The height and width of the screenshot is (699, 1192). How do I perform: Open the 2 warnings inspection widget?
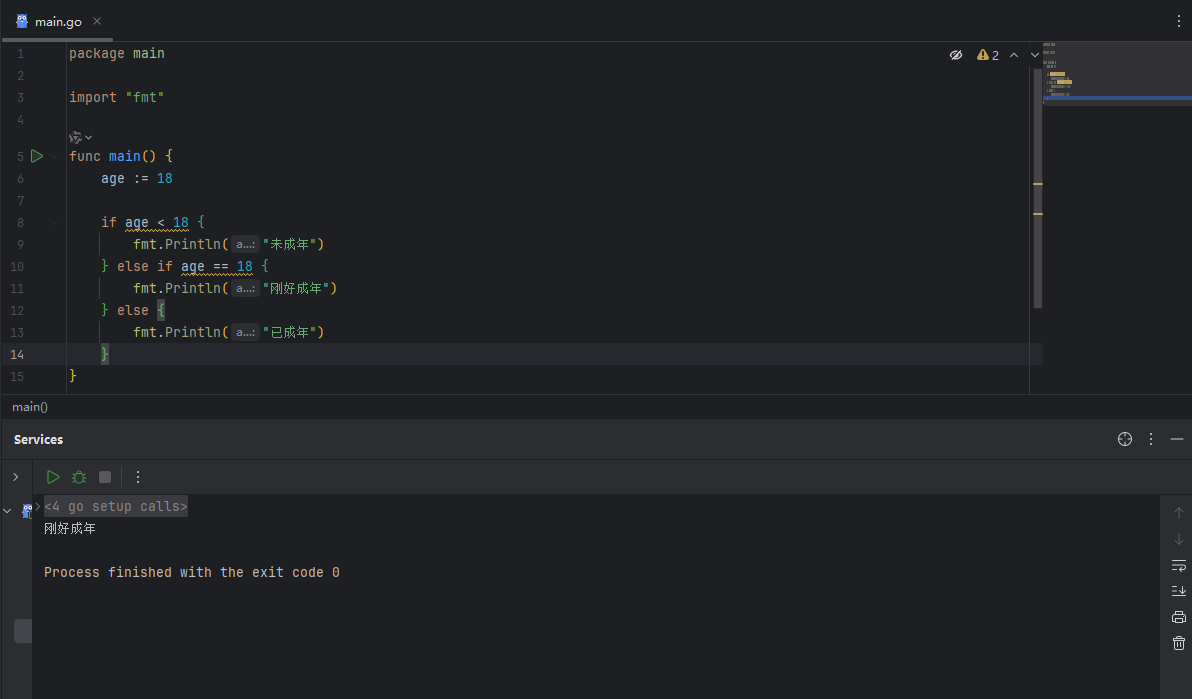pos(988,55)
